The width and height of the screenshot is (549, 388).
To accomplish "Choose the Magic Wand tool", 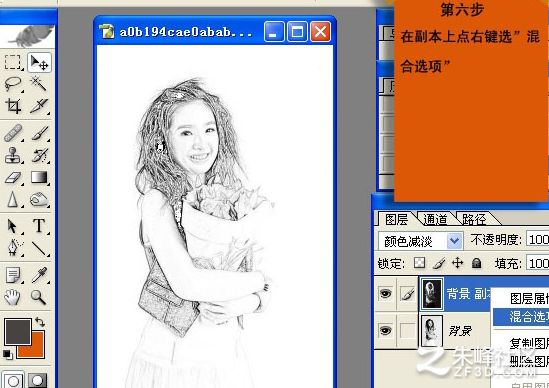I will 39,84.
